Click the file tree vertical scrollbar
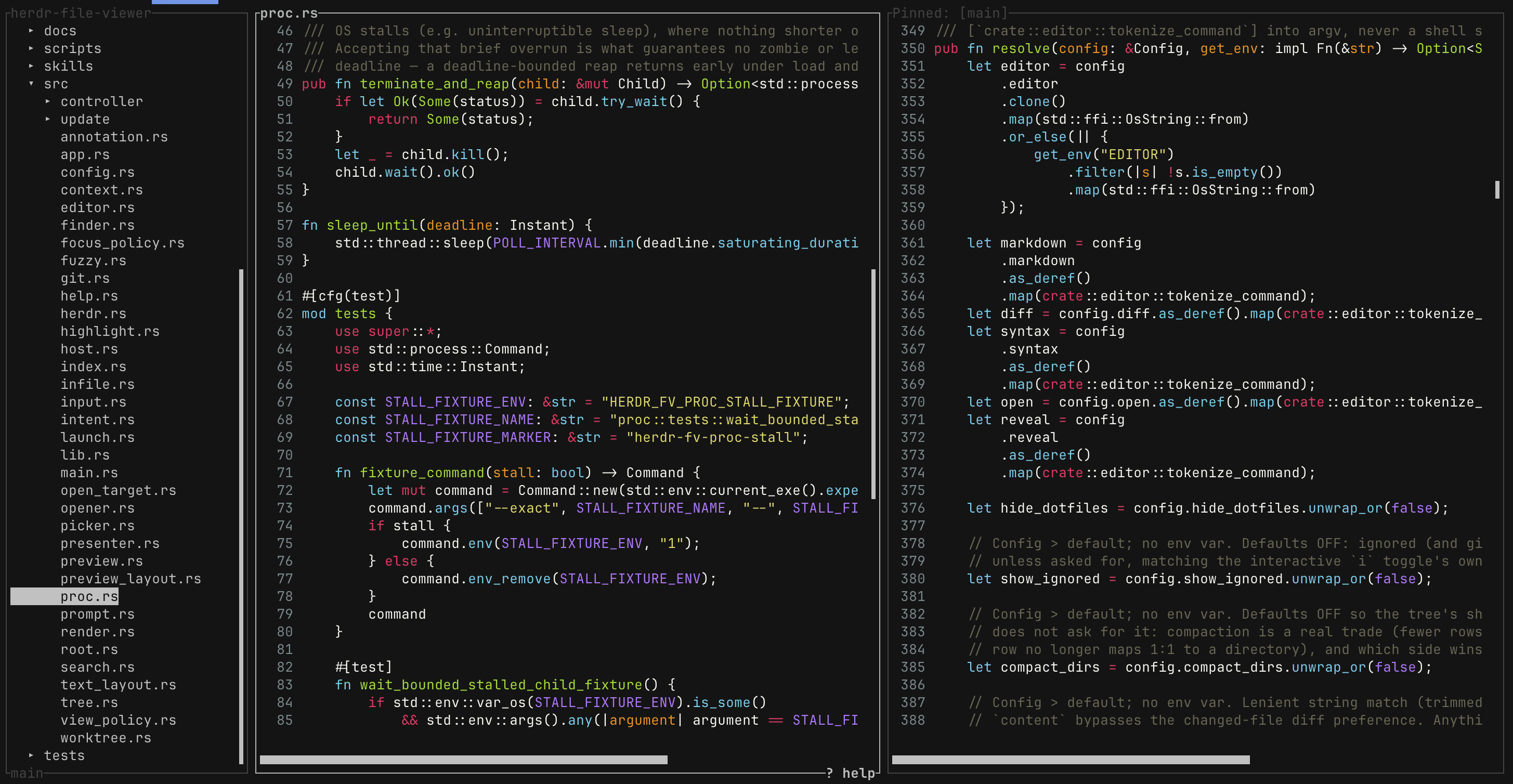Image resolution: width=1513 pixels, height=784 pixels. 241,516
